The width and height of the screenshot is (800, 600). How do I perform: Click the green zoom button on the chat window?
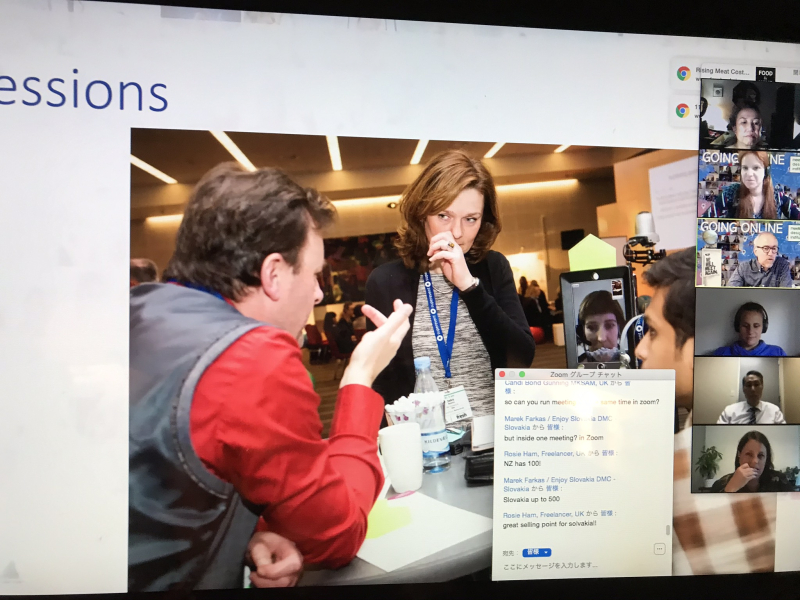point(521,374)
